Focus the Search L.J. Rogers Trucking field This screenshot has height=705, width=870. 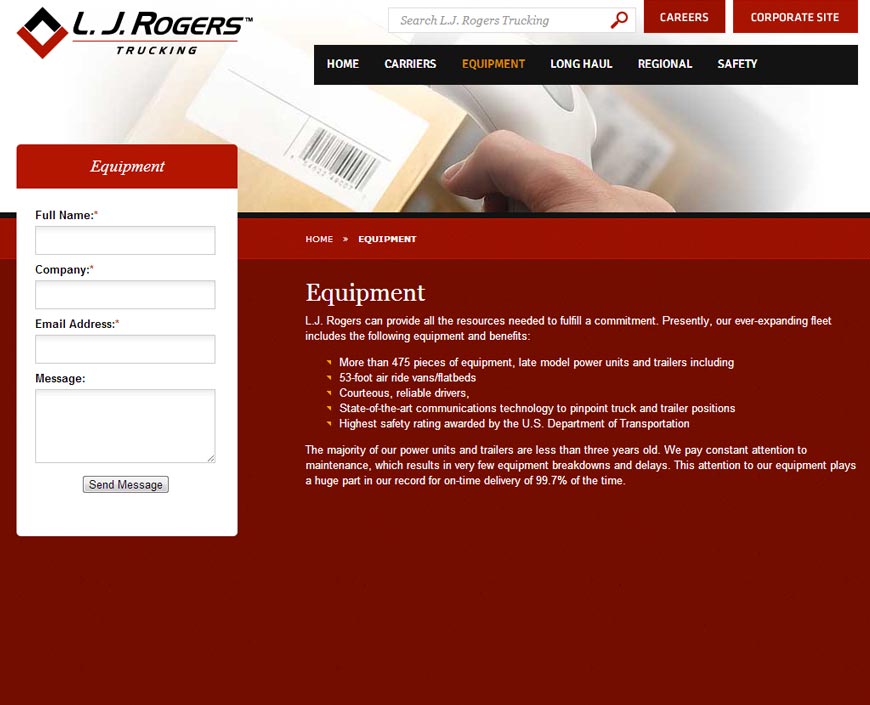click(499, 21)
